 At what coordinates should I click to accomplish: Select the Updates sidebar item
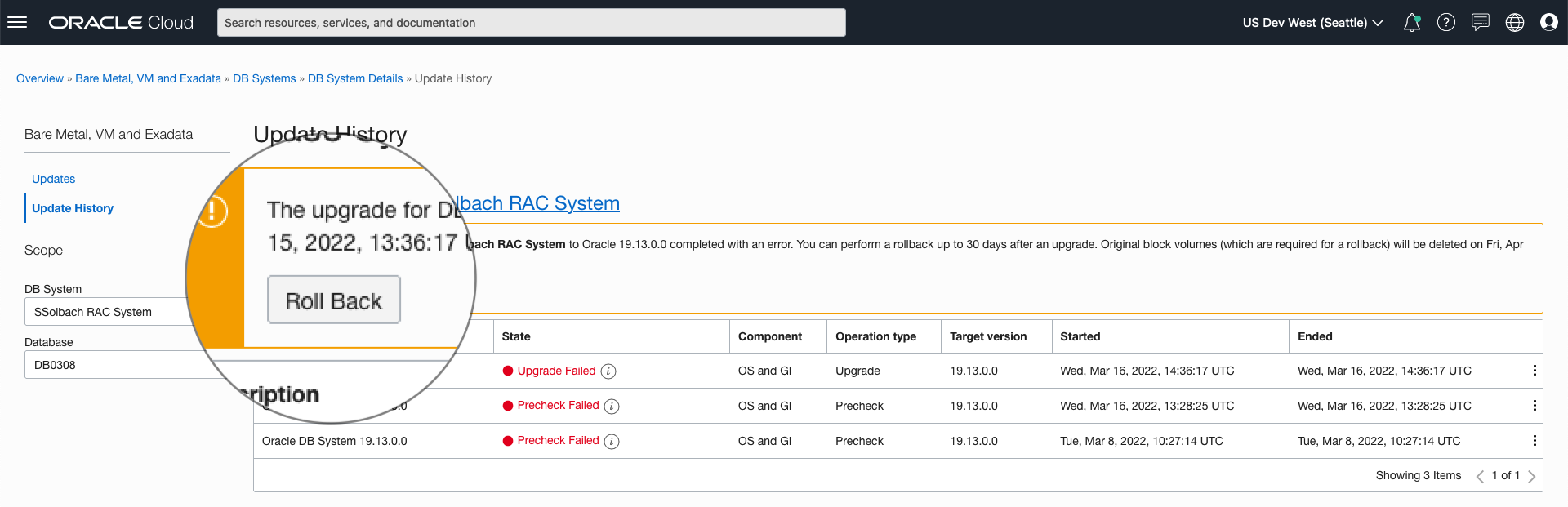point(53,179)
